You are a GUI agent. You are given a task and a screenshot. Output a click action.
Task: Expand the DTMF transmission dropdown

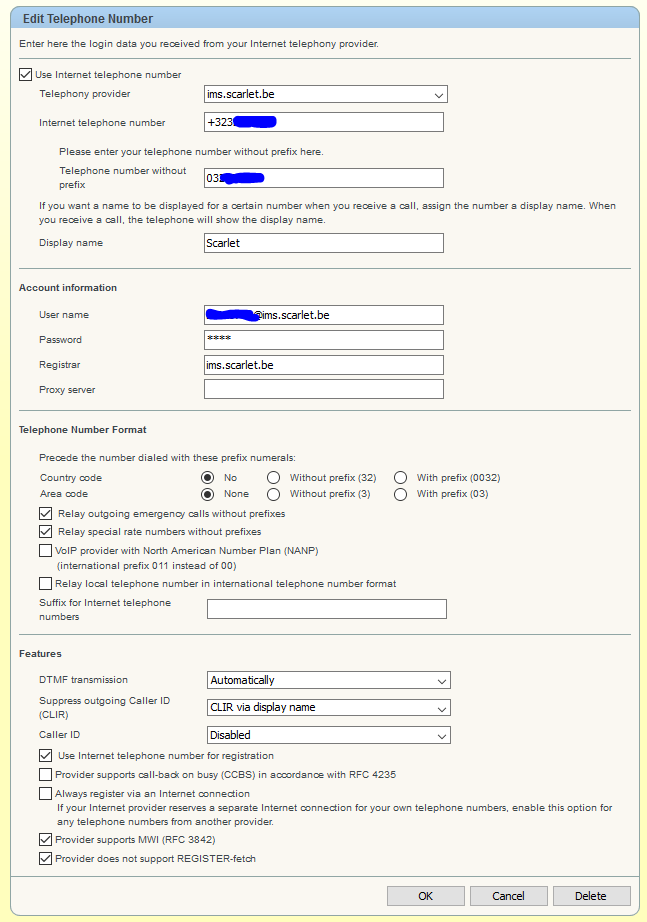click(328, 680)
